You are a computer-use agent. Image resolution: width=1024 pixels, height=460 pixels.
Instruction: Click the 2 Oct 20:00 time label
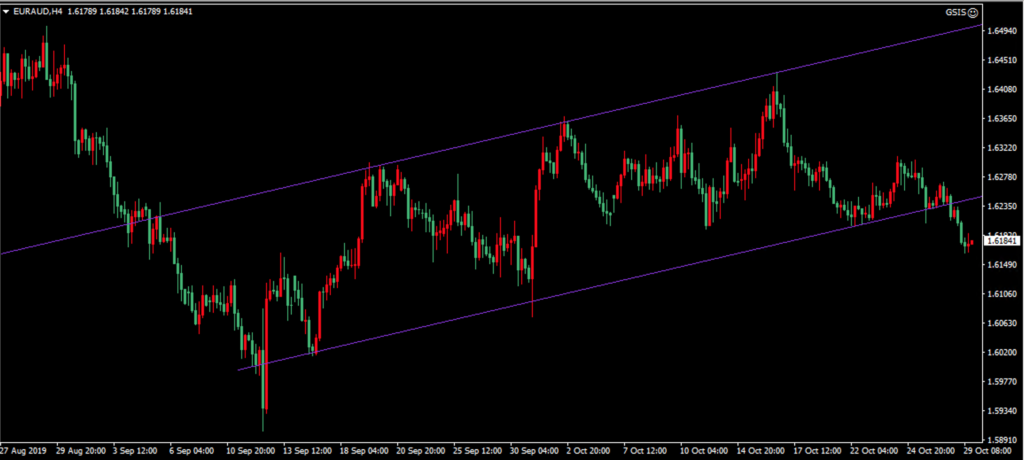(x=590, y=452)
